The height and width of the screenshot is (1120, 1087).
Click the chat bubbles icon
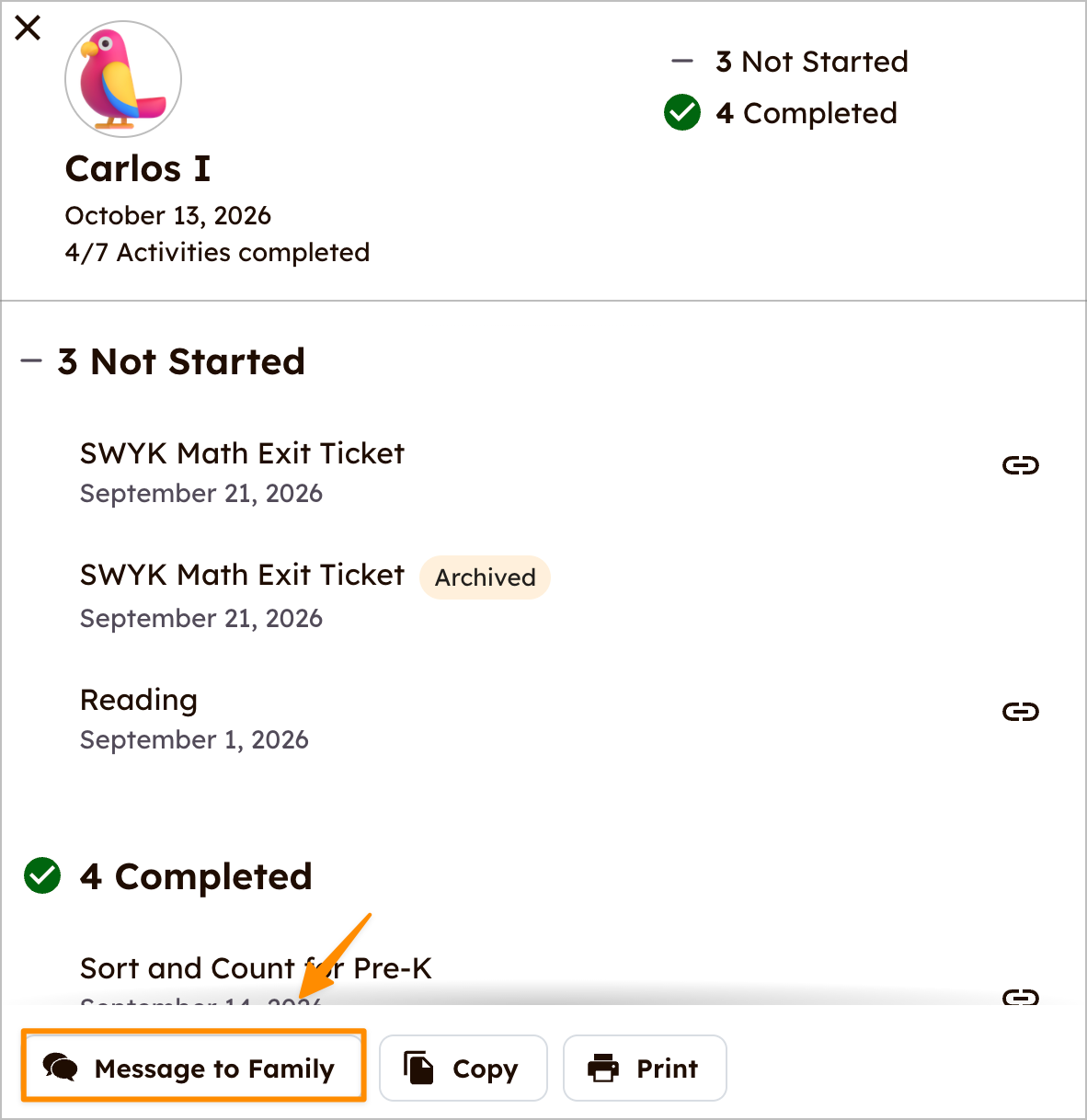[61, 1068]
